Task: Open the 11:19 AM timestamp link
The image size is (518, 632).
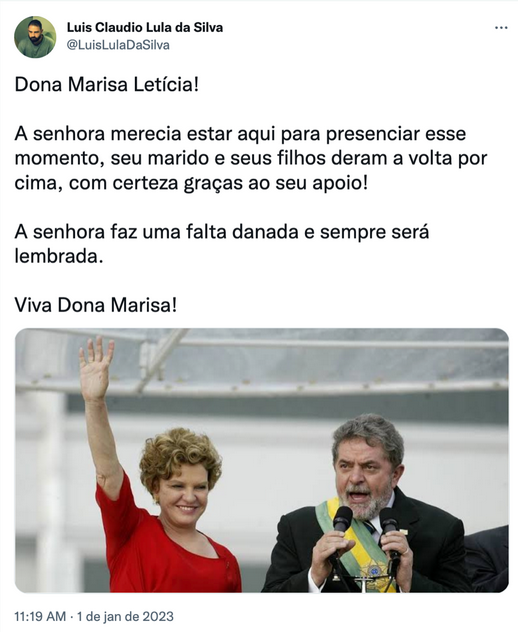Action: click(x=40, y=616)
